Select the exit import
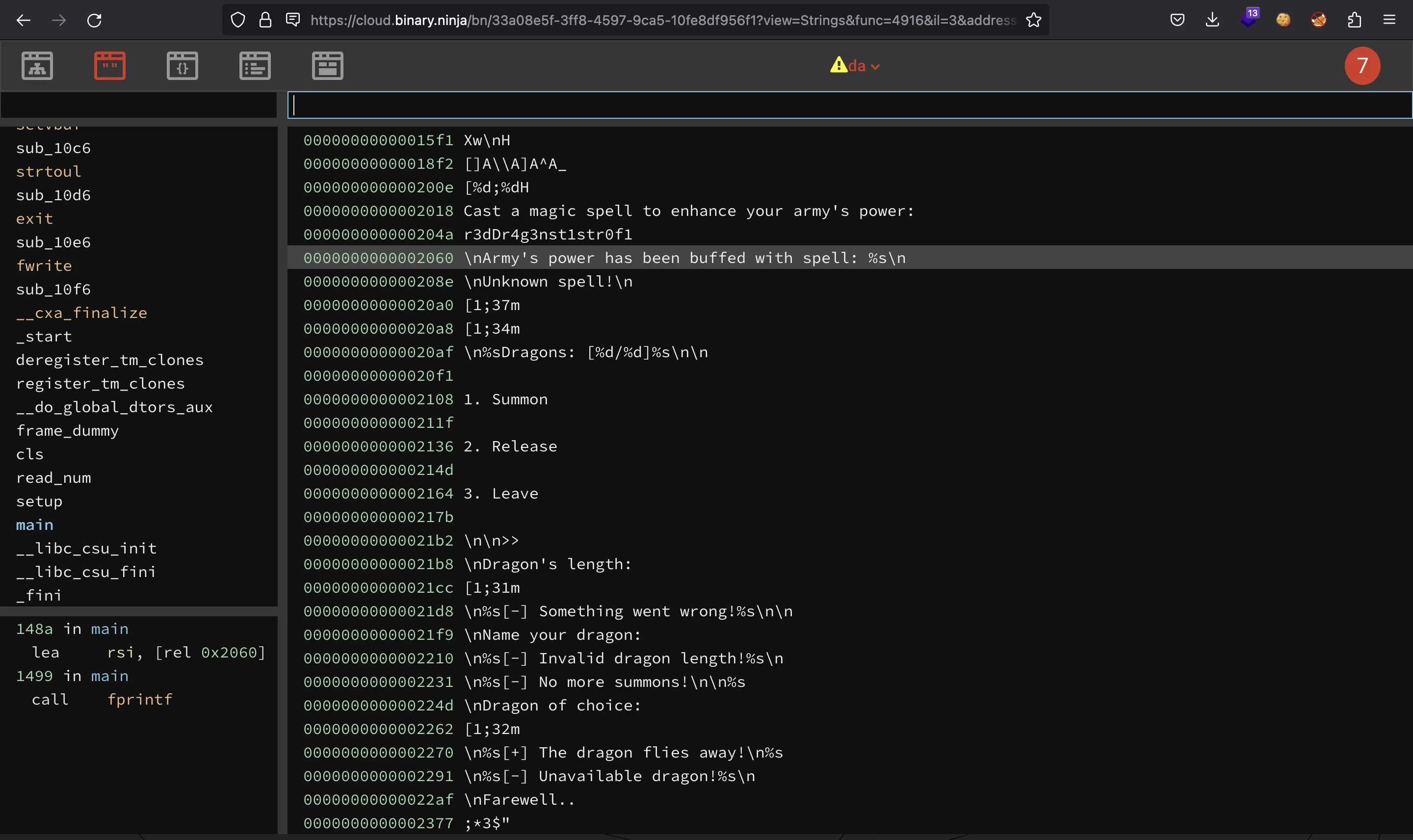Image resolution: width=1413 pixels, height=840 pixels. [34, 218]
